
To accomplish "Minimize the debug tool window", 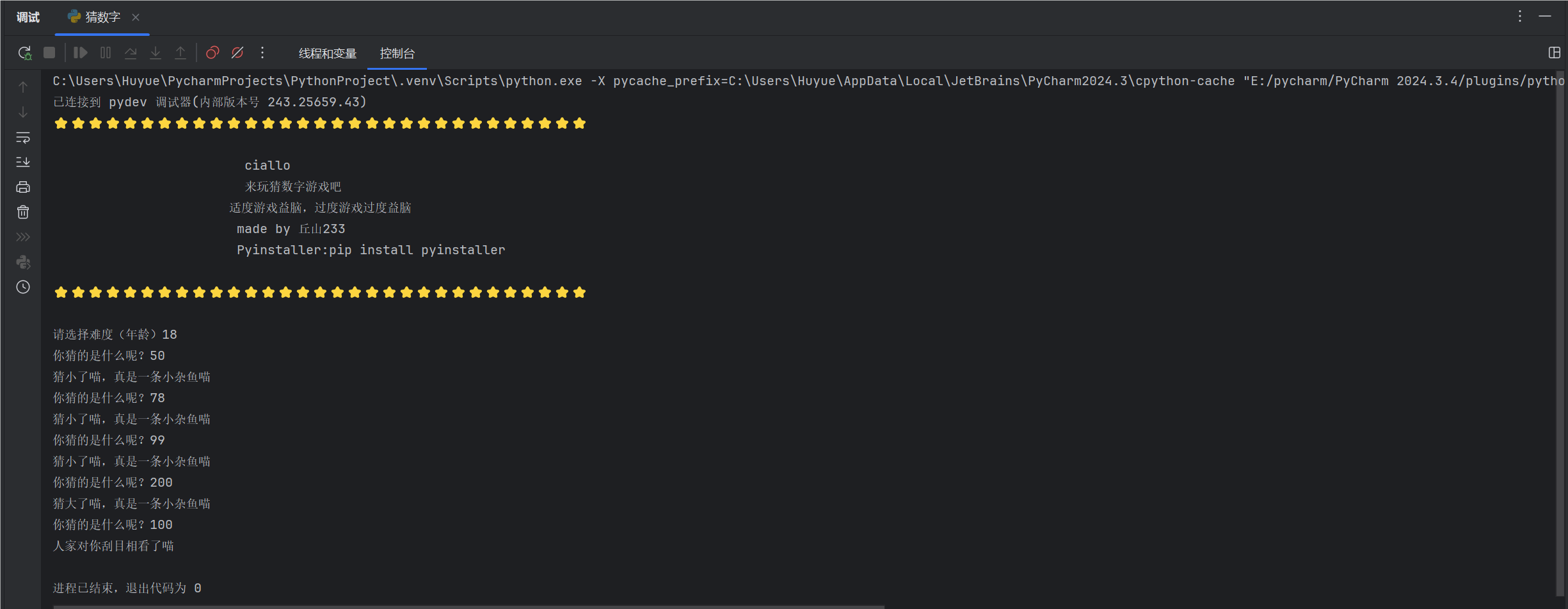I will (1545, 17).
